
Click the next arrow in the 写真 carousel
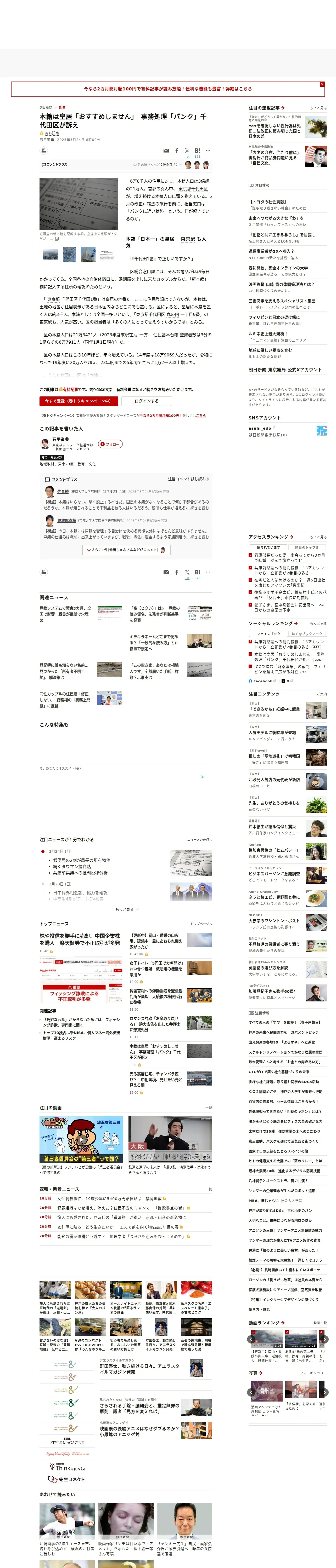(324, 1392)
